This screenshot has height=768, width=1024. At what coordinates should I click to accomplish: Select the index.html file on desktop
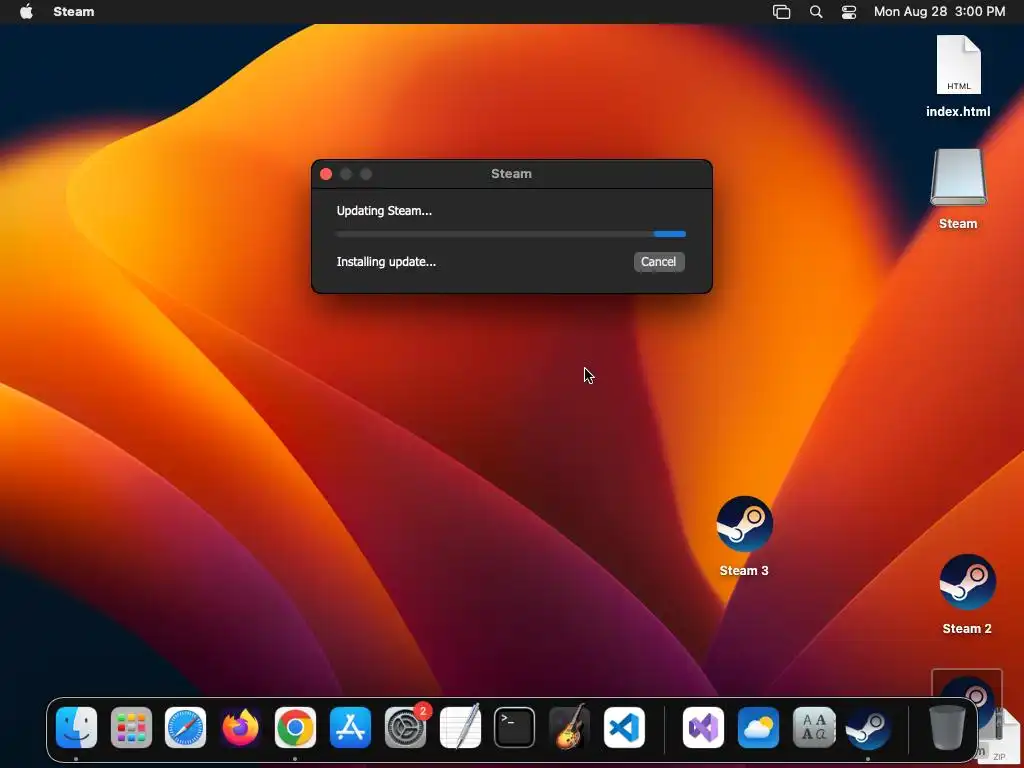pos(958,76)
